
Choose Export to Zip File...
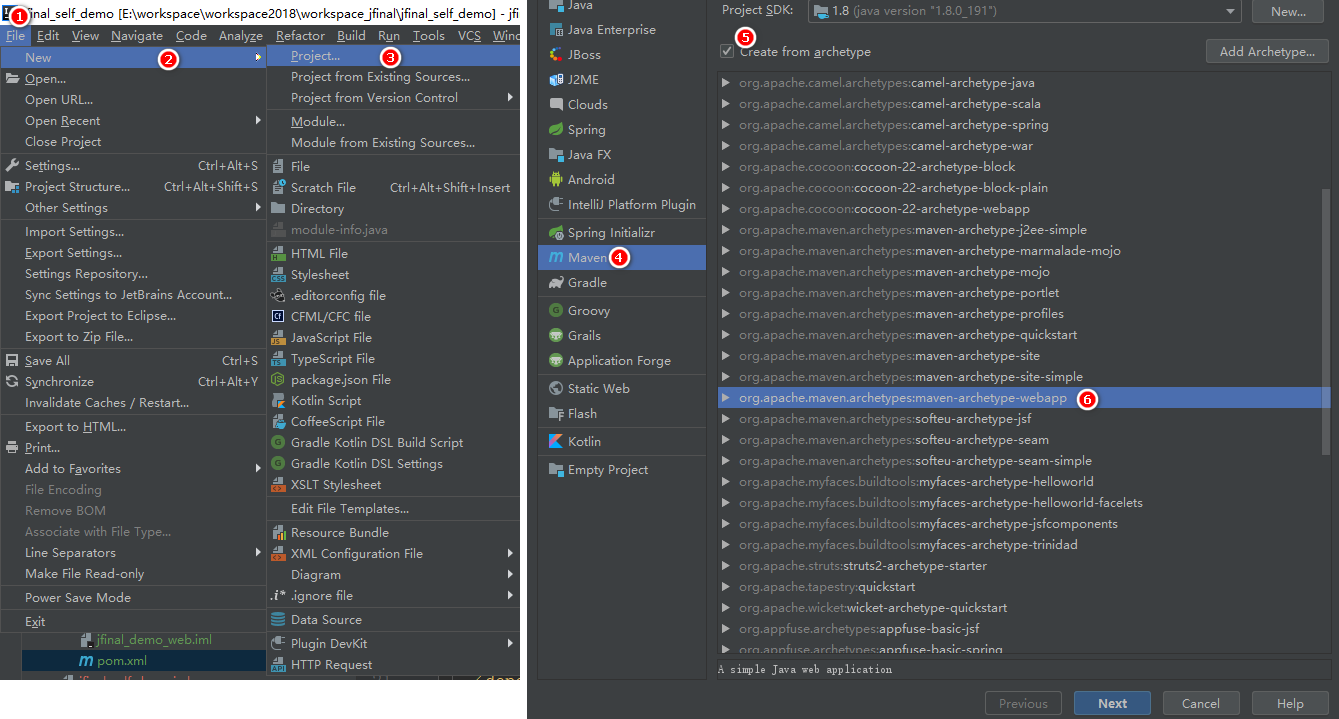(133, 336)
